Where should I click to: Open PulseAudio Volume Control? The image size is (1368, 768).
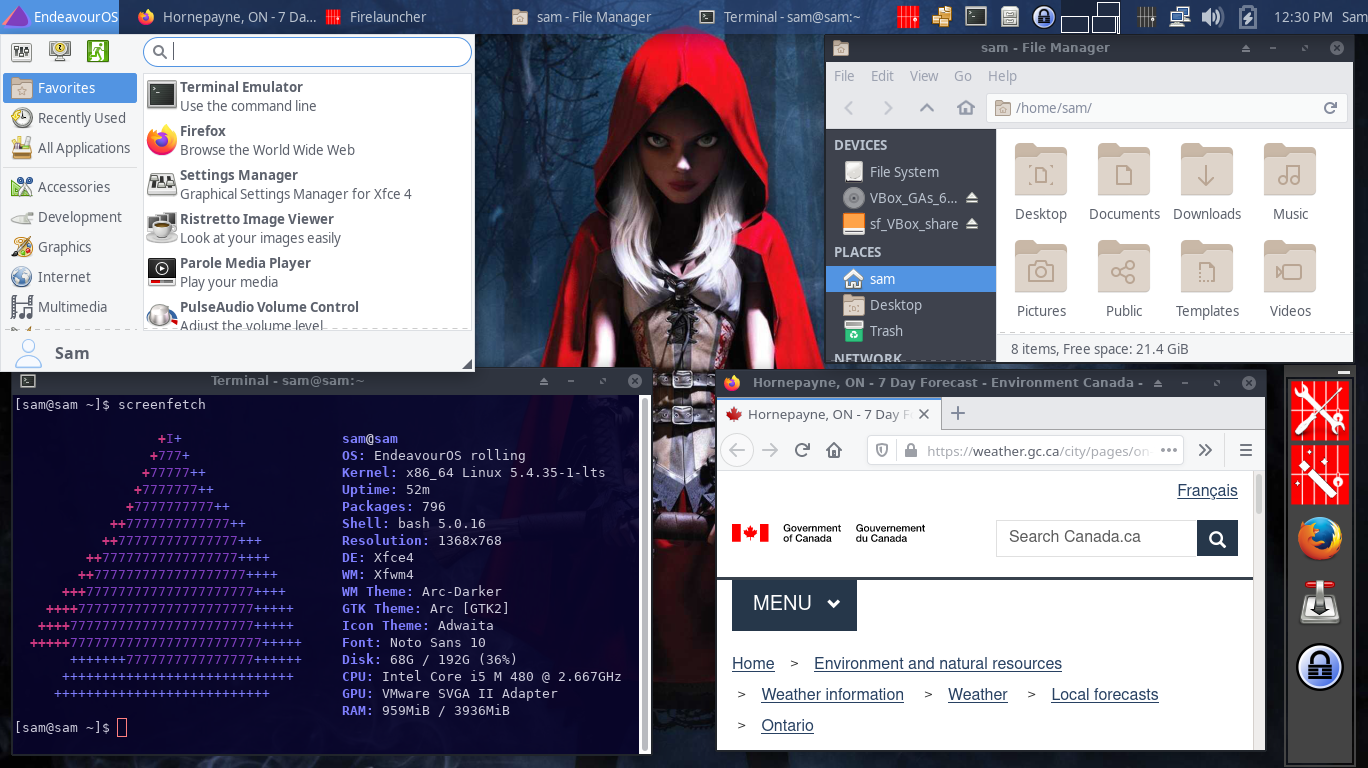click(308, 314)
